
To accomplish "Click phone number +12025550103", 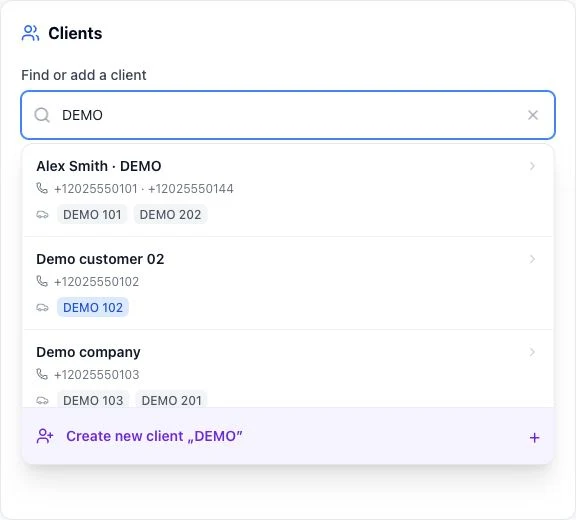I will [97, 375].
